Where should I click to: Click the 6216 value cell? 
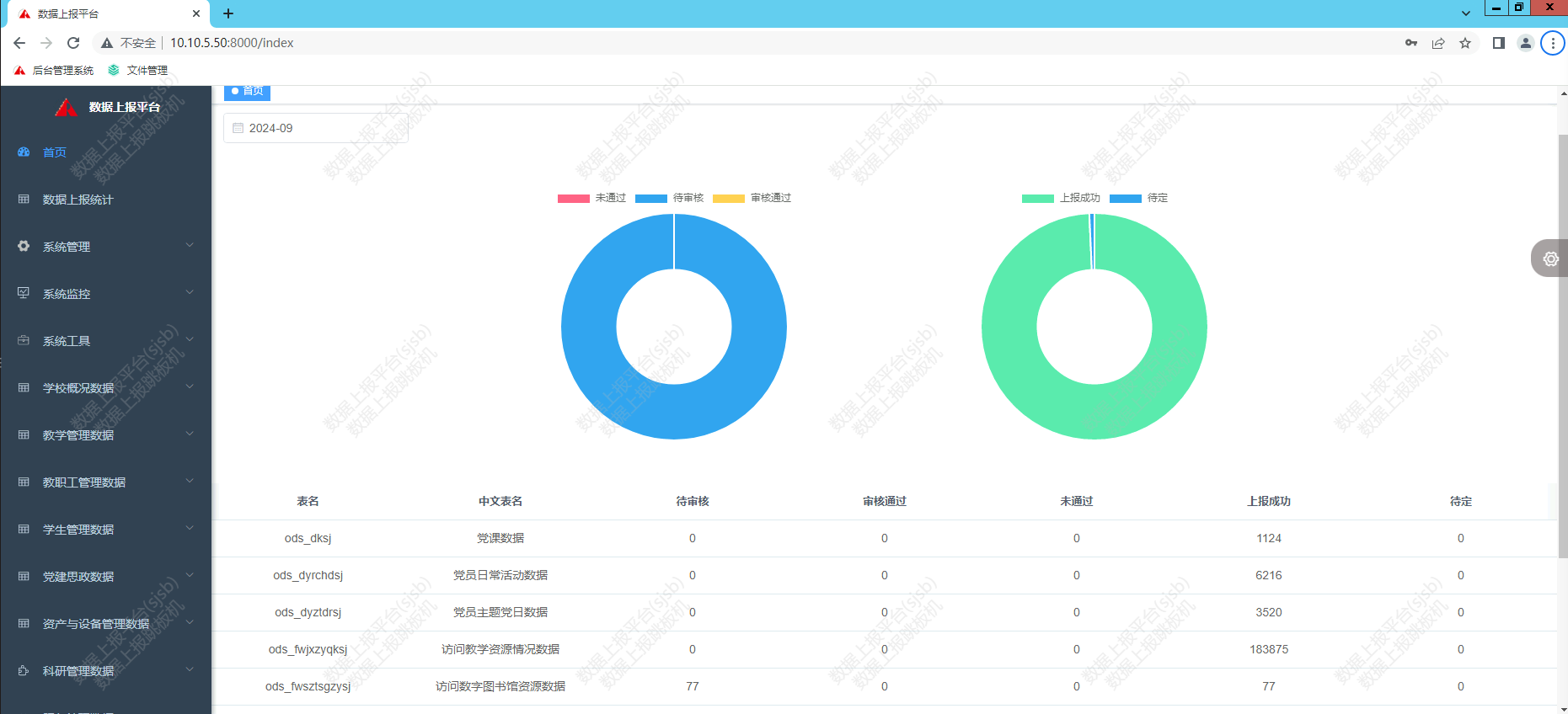1269,575
